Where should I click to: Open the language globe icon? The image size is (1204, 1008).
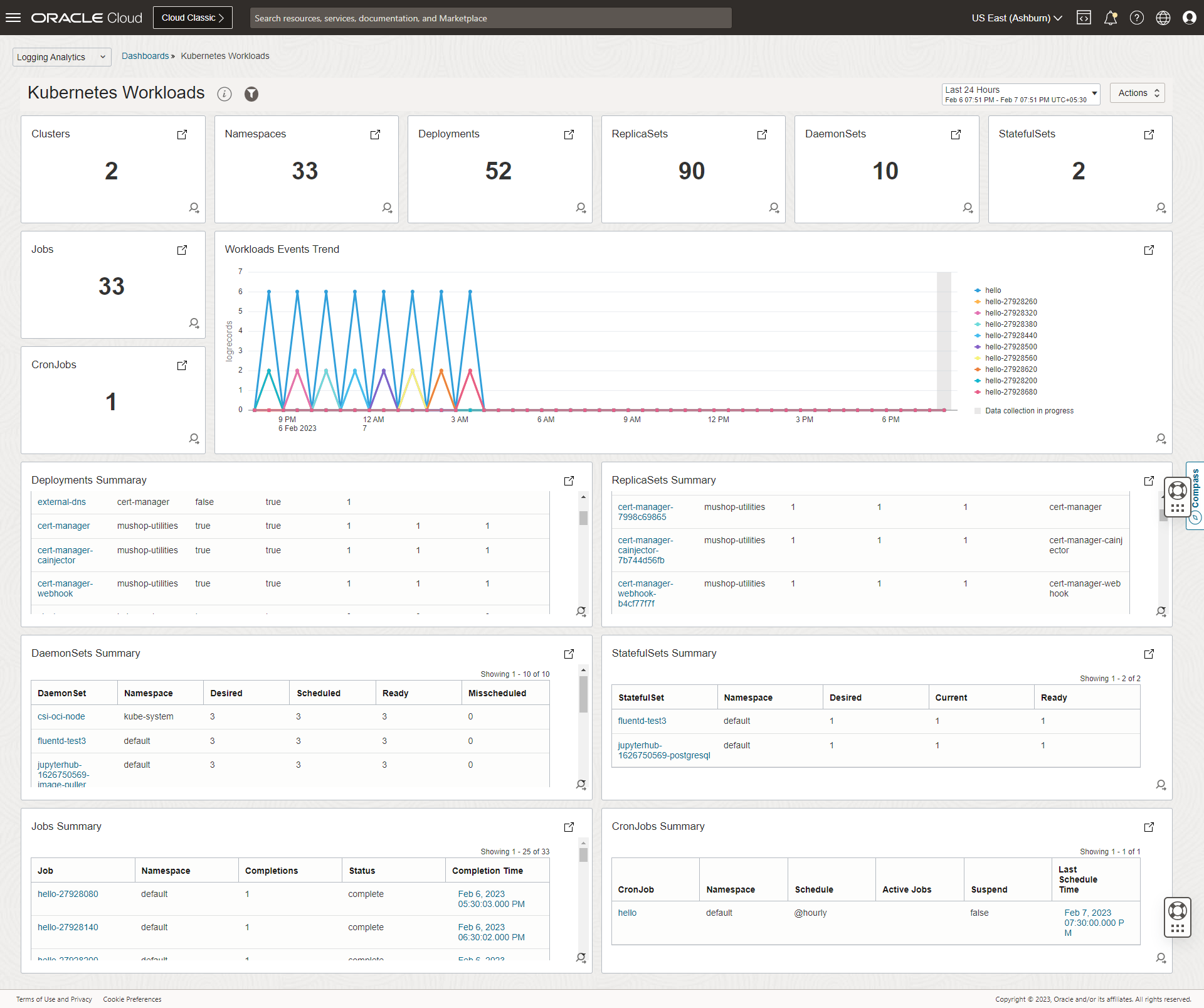click(1163, 18)
